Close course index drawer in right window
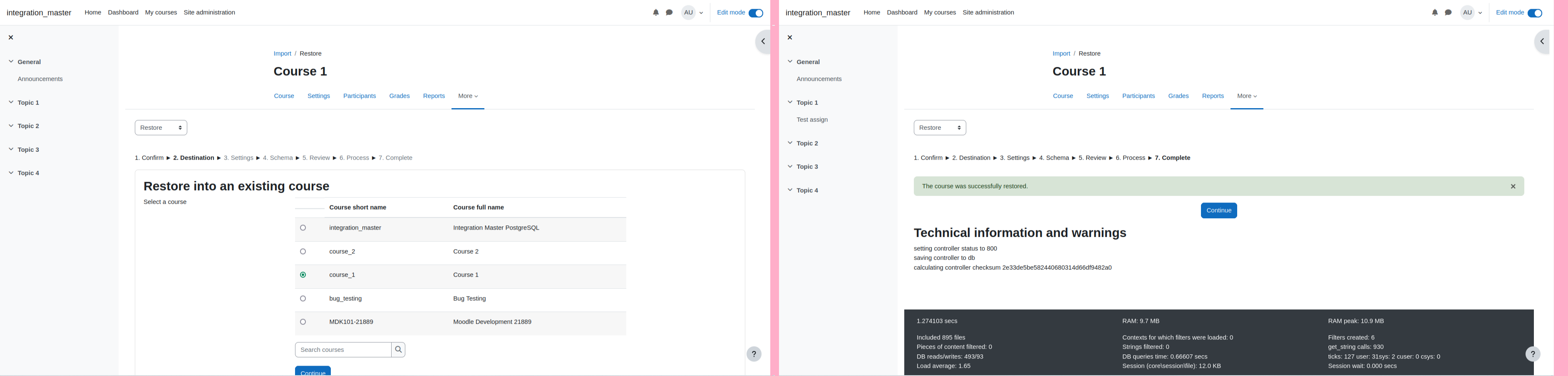 (x=790, y=38)
